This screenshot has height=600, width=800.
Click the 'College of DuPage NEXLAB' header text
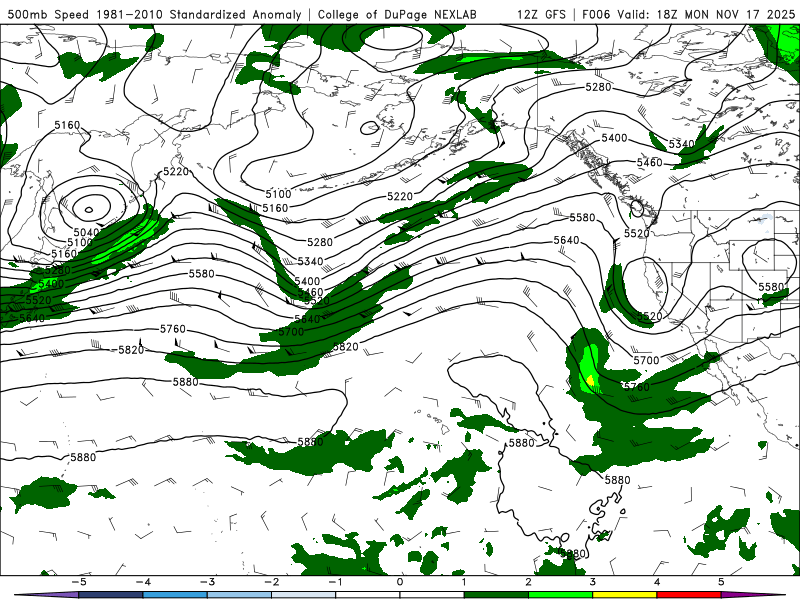pyautogui.click(x=397, y=14)
